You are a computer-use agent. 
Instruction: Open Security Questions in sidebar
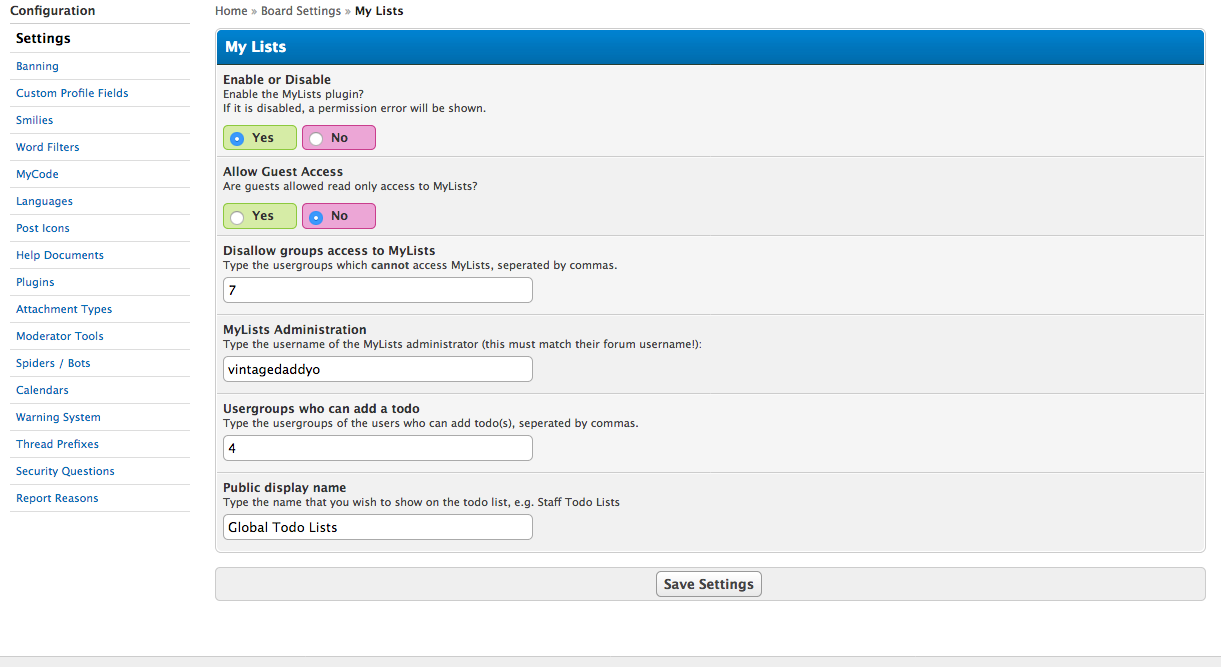coord(65,471)
